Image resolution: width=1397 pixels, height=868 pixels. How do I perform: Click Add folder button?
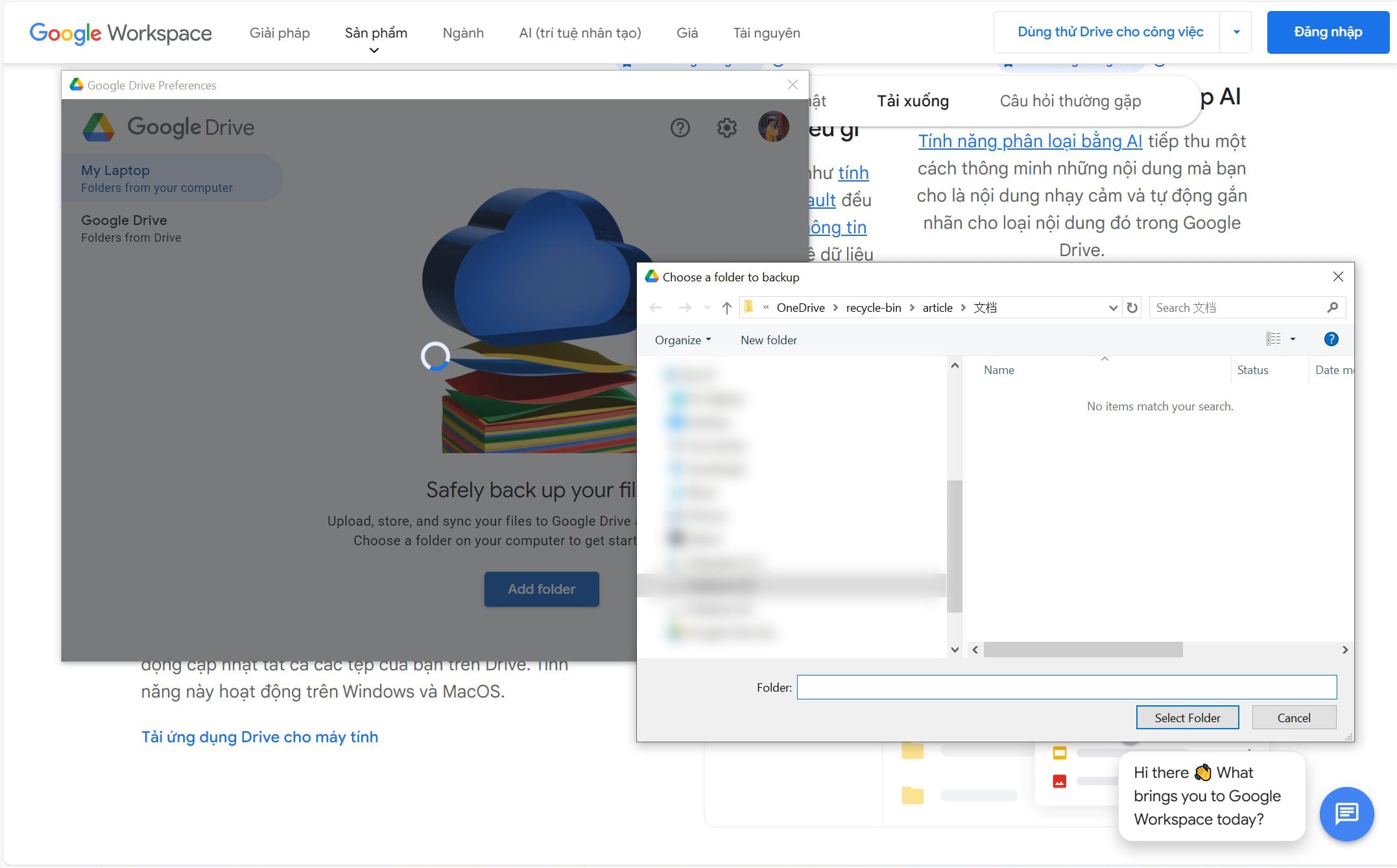(542, 589)
